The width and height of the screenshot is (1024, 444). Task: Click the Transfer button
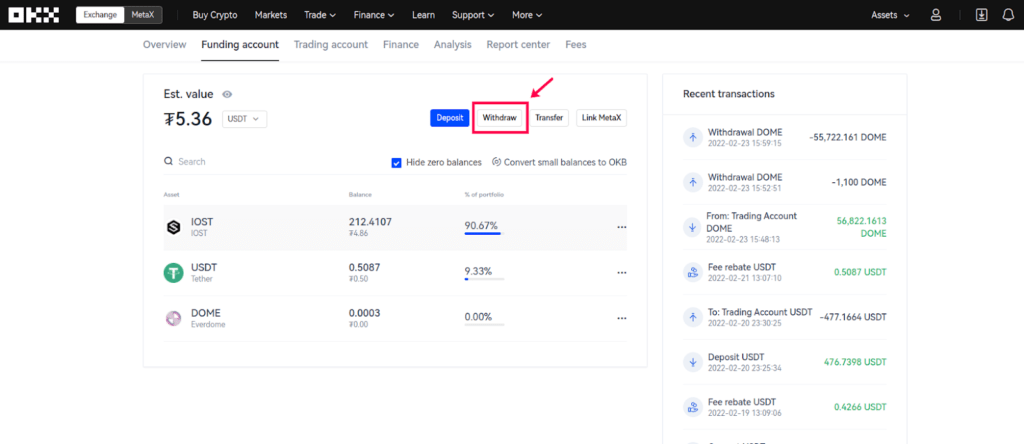pyautogui.click(x=549, y=118)
